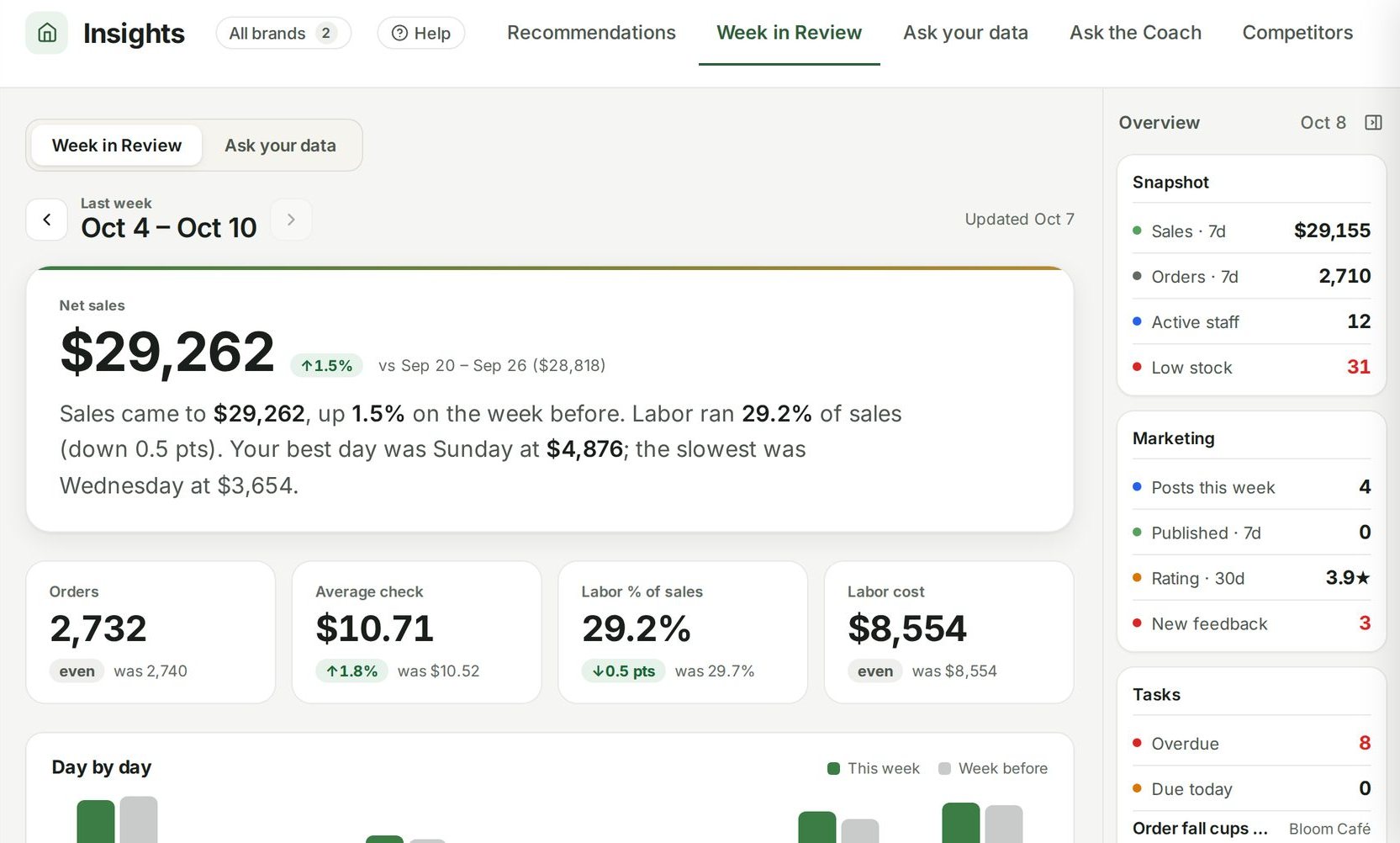Click the Oct 8 overview date
1400x843 pixels.
point(1323,123)
